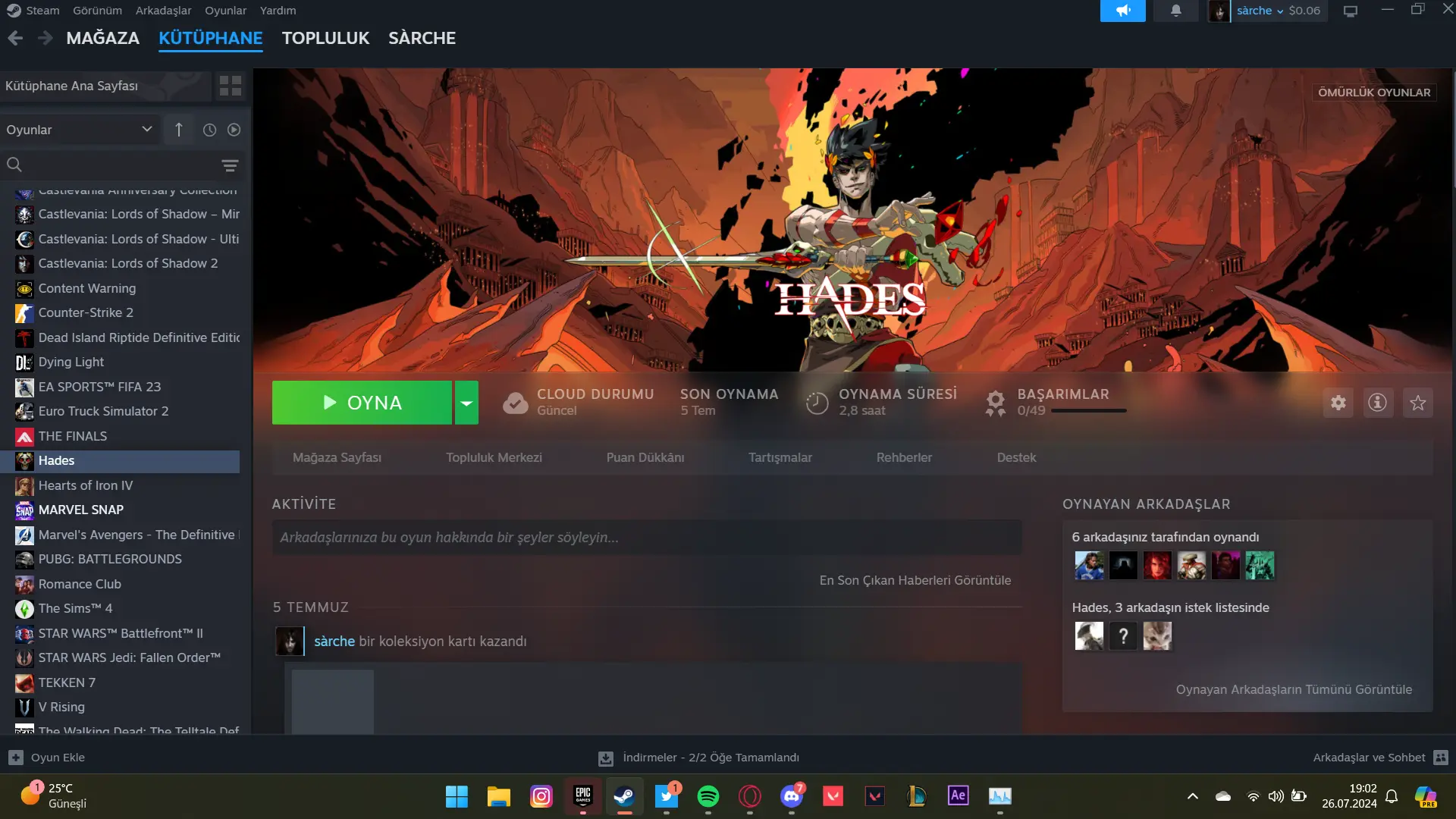Open the Arkadaşlar menu
Viewport: 1456px width, 819px height.
[163, 11]
